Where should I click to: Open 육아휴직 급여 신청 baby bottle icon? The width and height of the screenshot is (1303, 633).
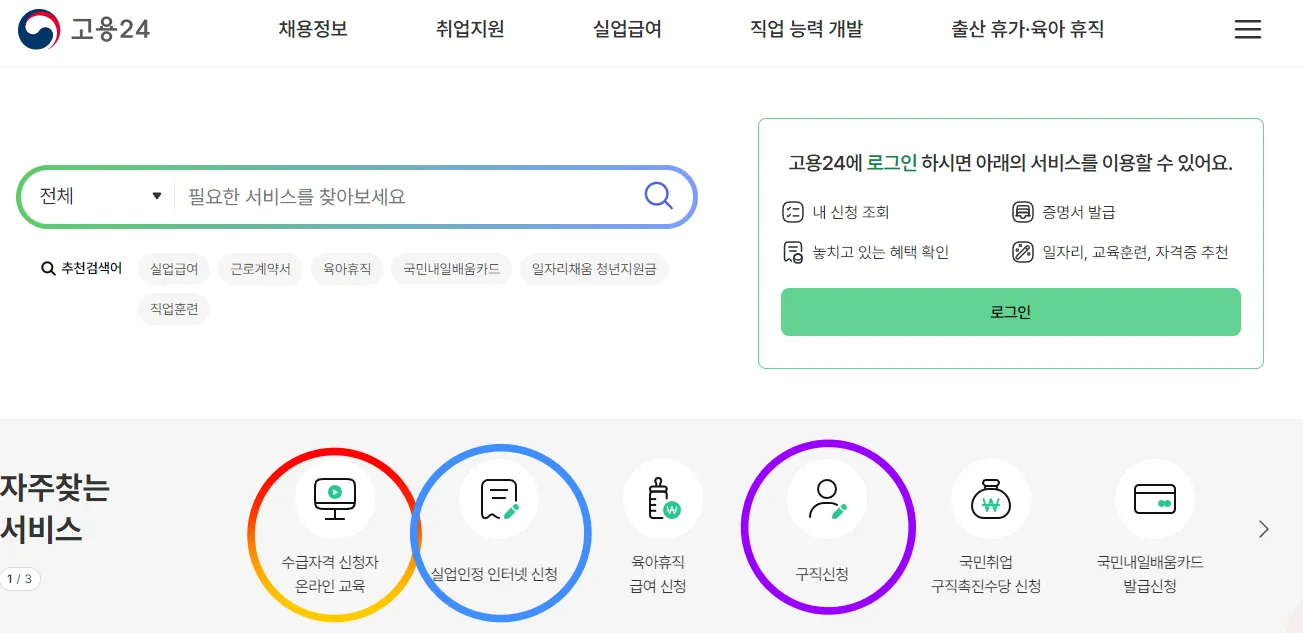[x=663, y=495]
